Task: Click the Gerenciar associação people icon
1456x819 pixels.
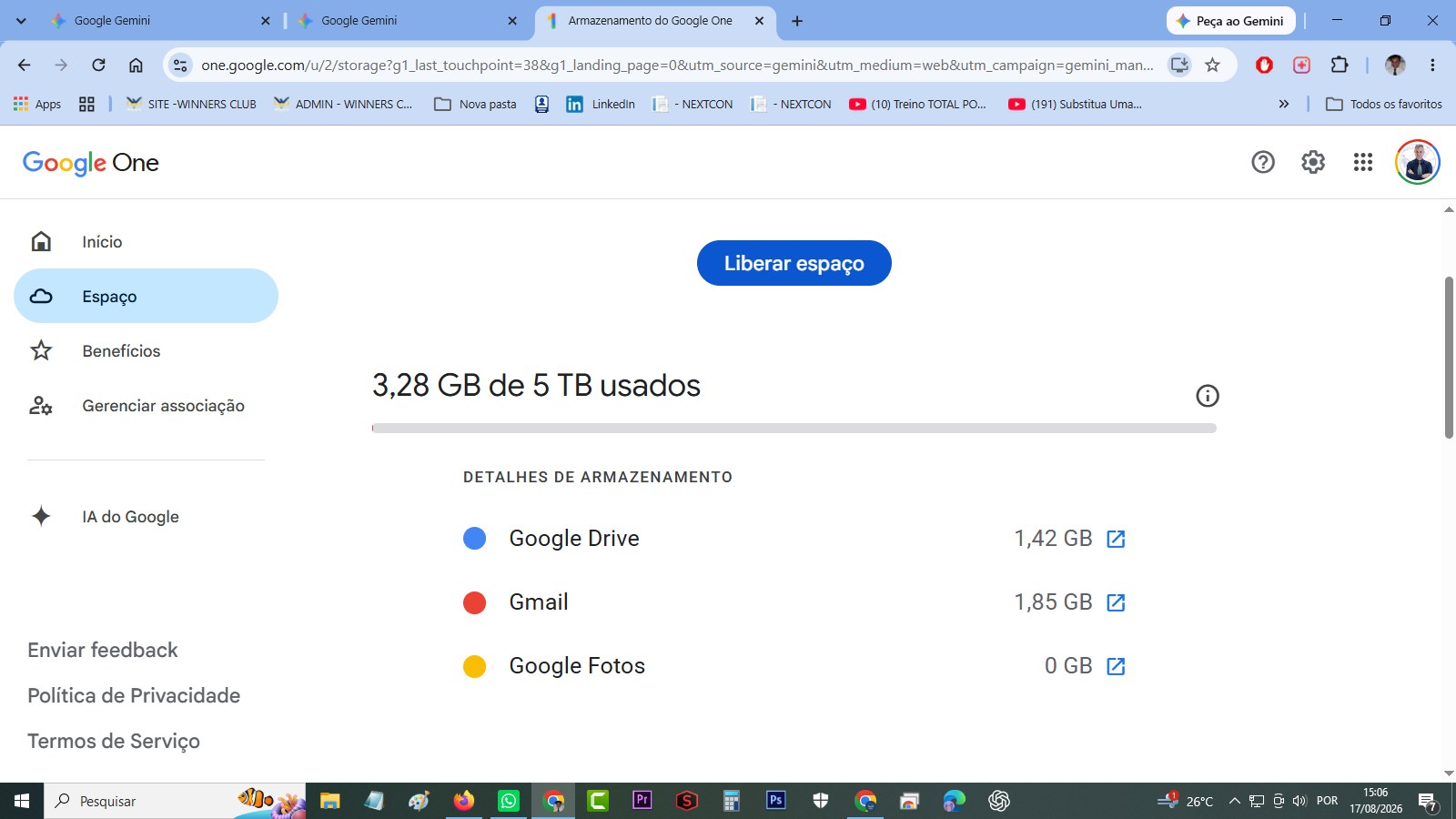Action: point(41,405)
